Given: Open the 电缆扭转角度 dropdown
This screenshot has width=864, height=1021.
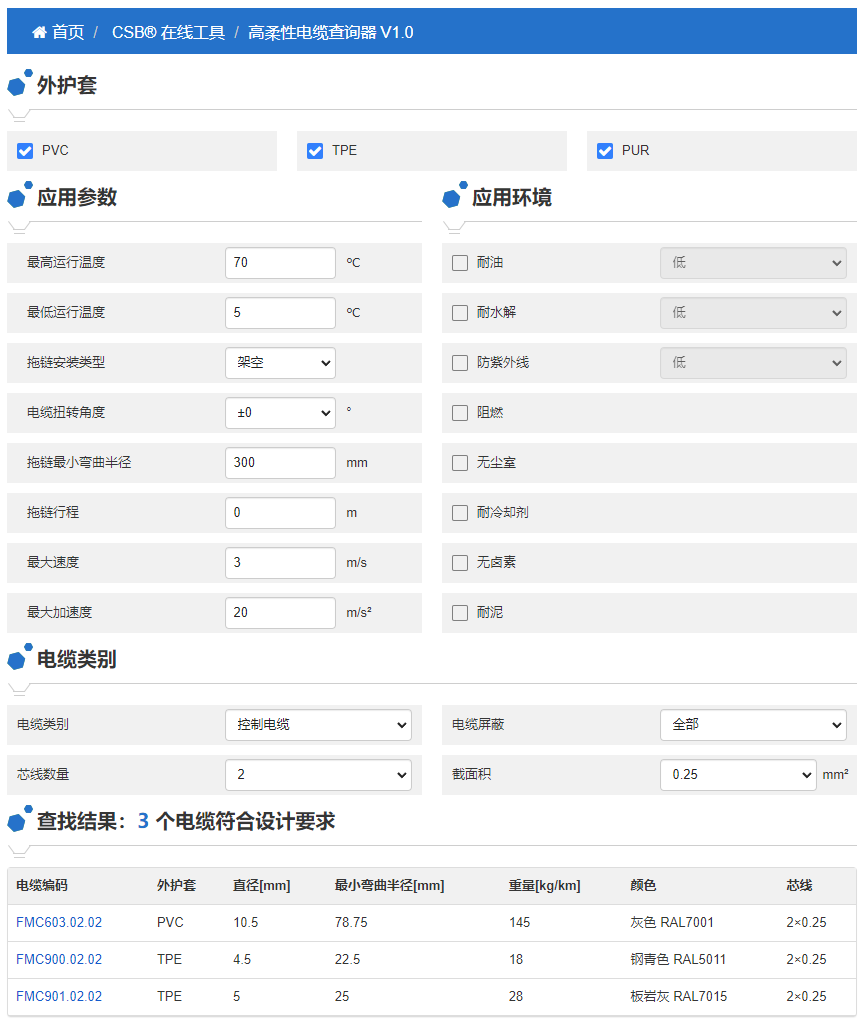Looking at the screenshot, I should pyautogui.click(x=280, y=412).
